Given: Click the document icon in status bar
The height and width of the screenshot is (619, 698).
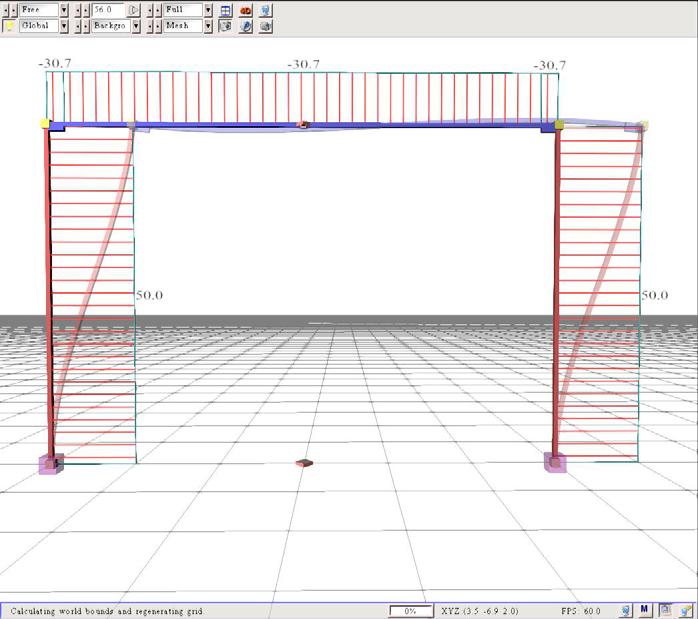Looking at the screenshot, I should click(665, 610).
